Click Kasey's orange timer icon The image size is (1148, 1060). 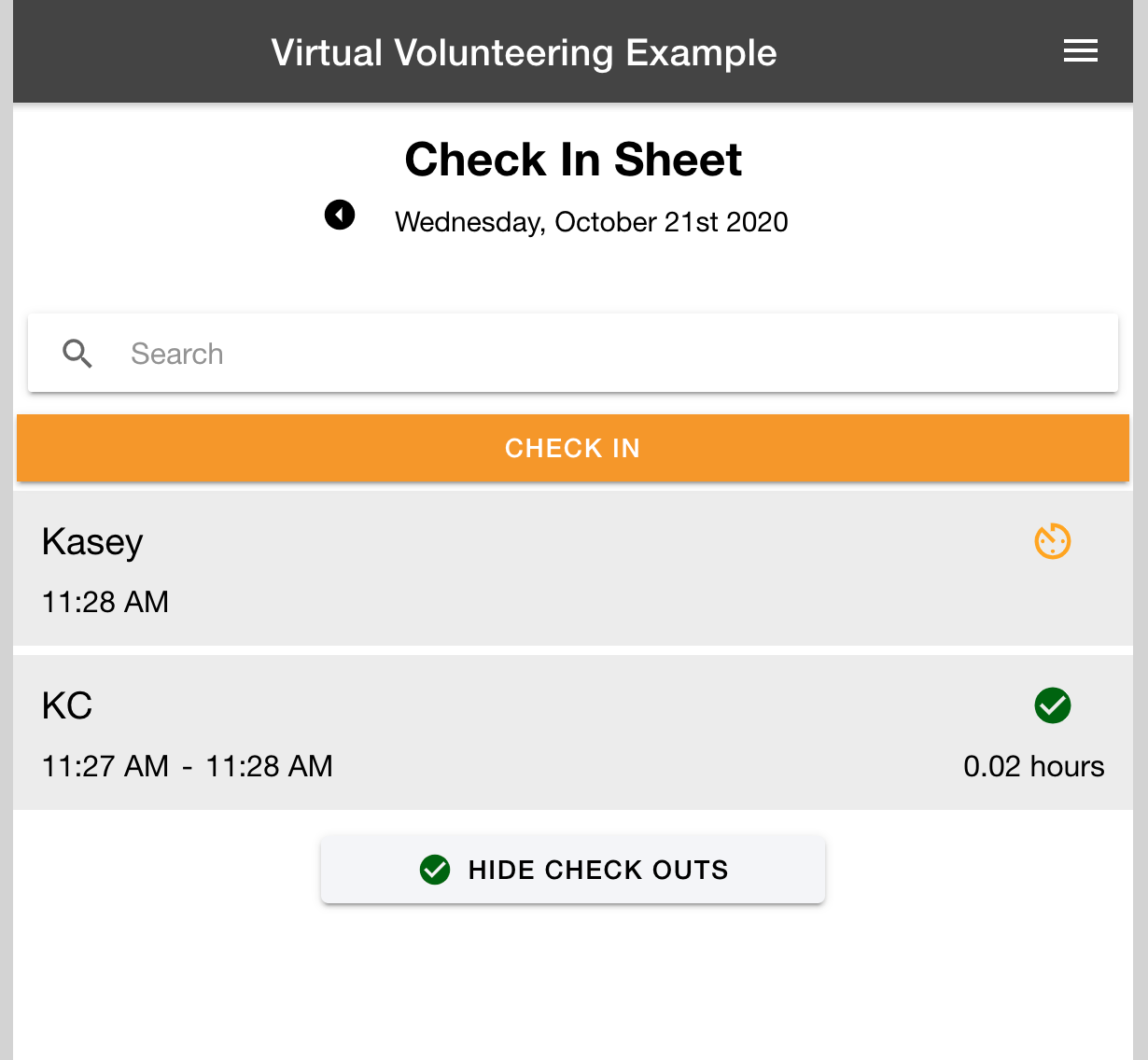1052,541
